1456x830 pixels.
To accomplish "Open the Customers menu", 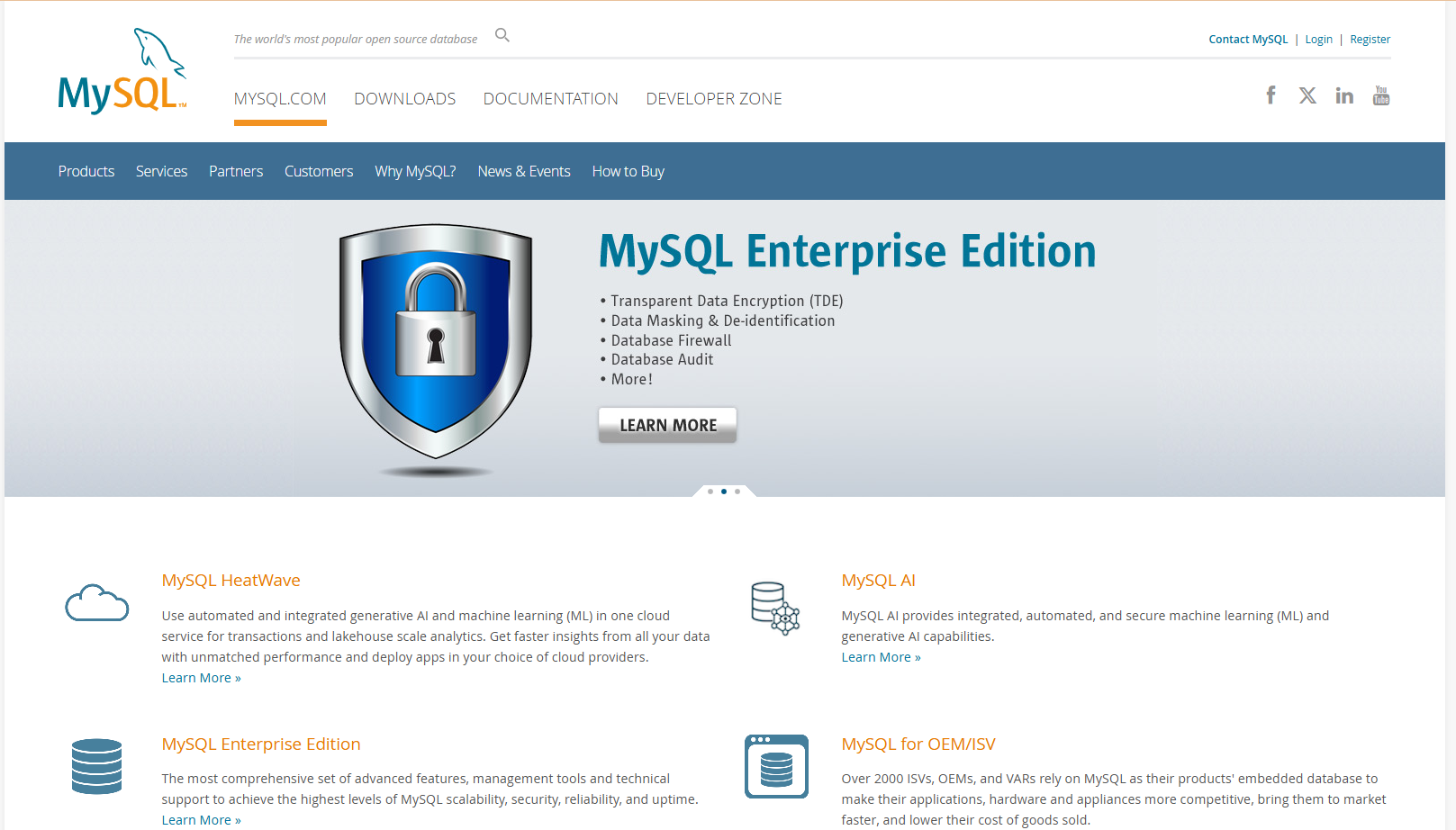I will click(x=319, y=171).
